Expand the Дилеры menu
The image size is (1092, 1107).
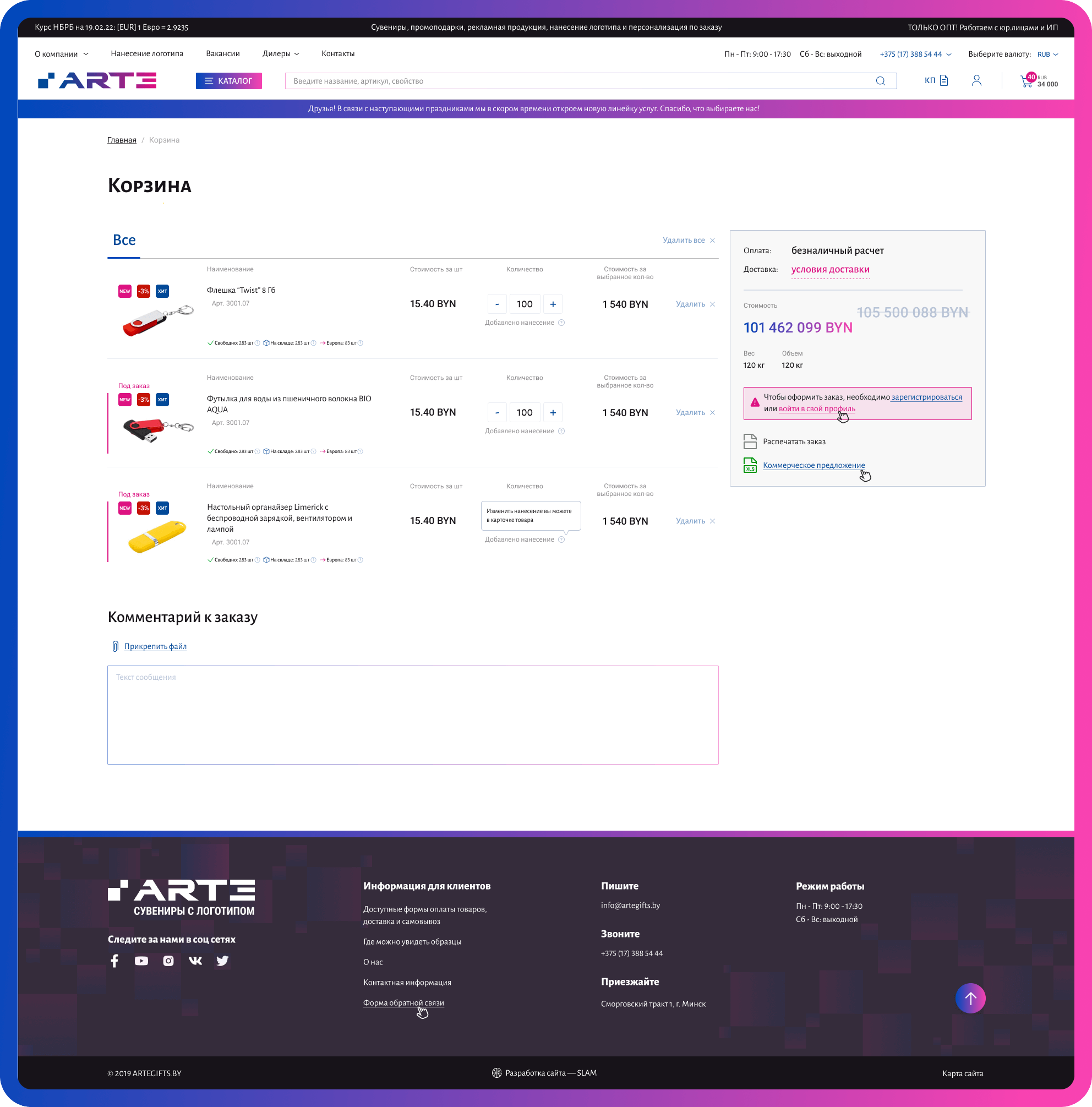tap(281, 54)
